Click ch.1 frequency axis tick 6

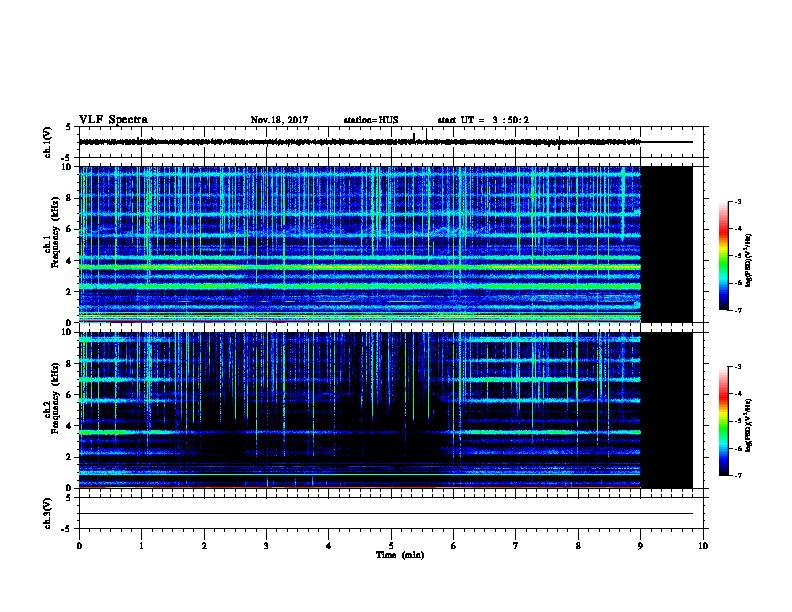click(x=70, y=229)
